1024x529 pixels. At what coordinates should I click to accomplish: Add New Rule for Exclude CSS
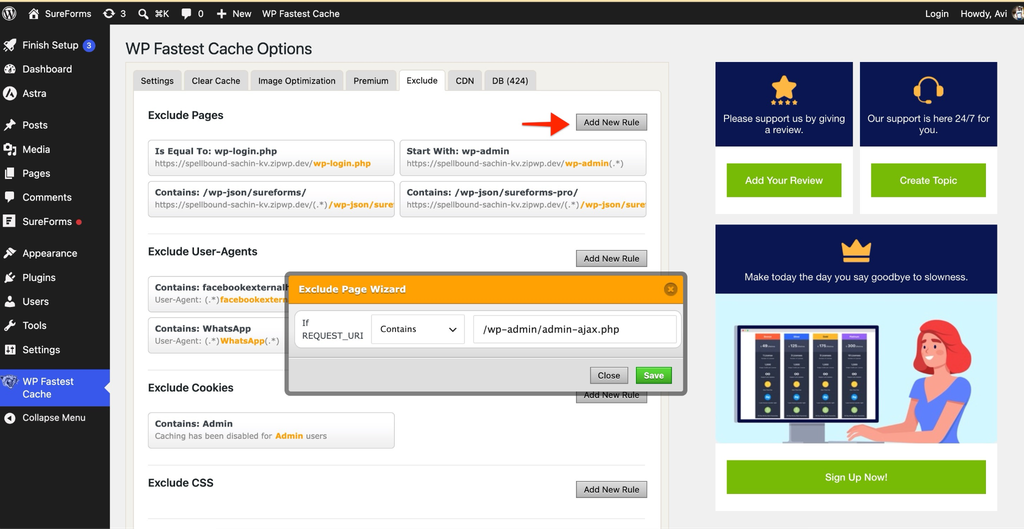tap(611, 490)
